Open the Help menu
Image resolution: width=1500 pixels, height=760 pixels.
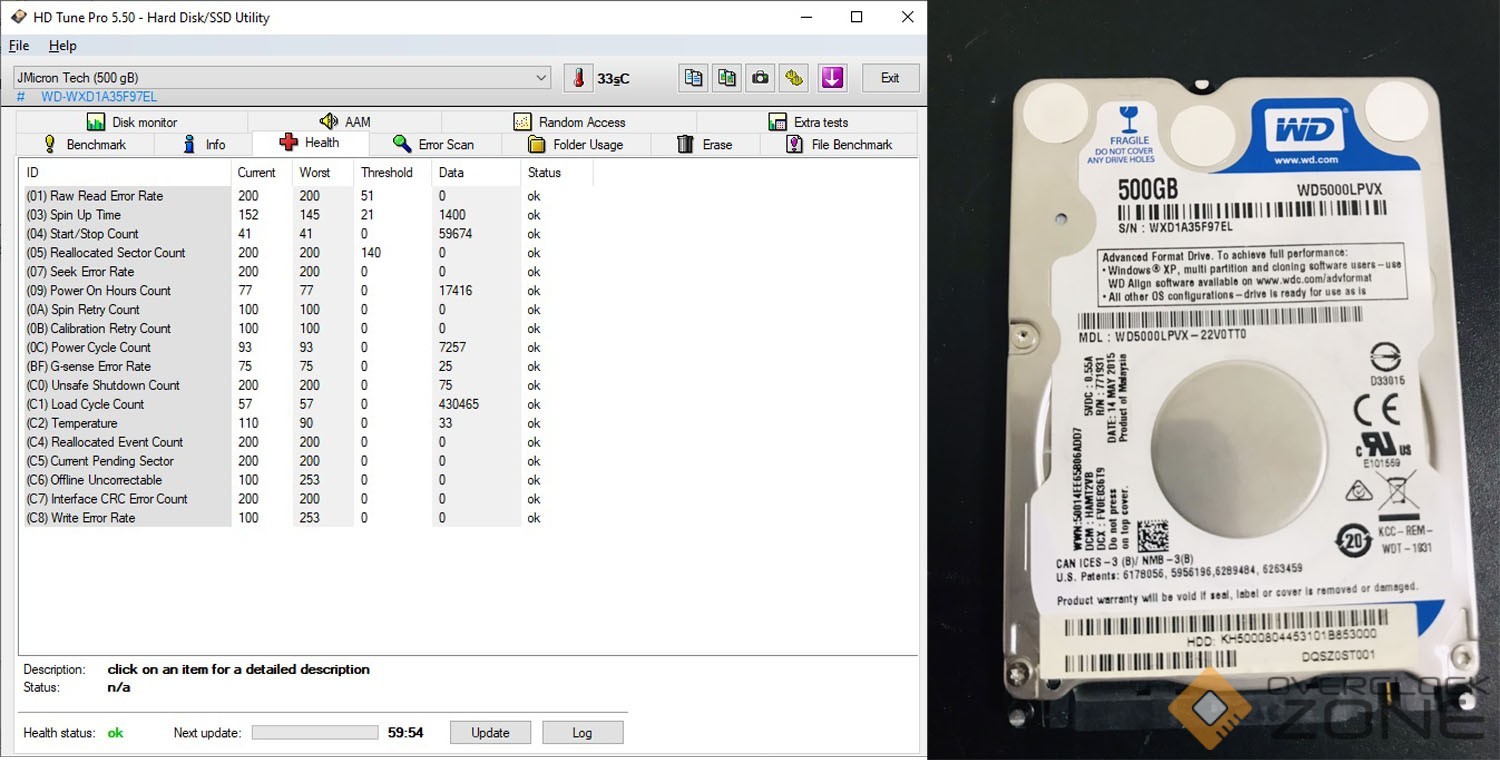click(x=62, y=46)
